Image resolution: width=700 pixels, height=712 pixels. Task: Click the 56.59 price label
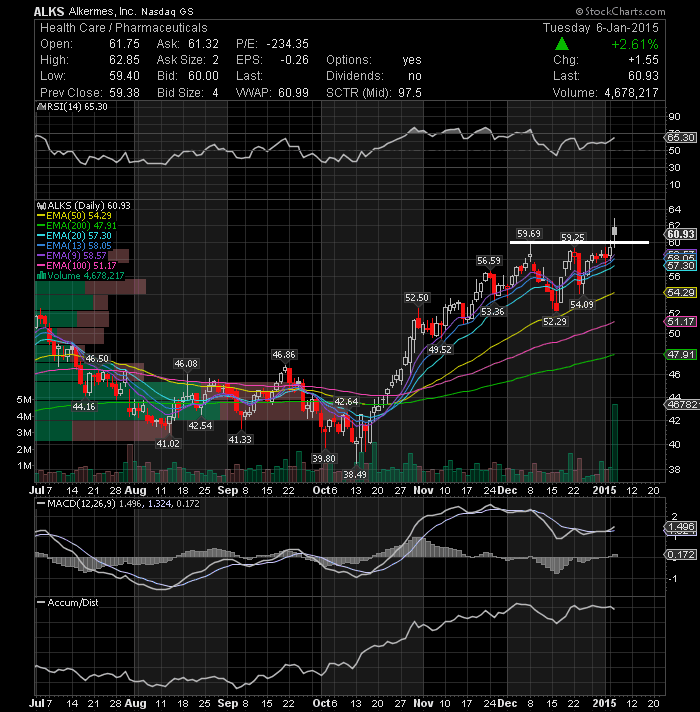coord(489,261)
